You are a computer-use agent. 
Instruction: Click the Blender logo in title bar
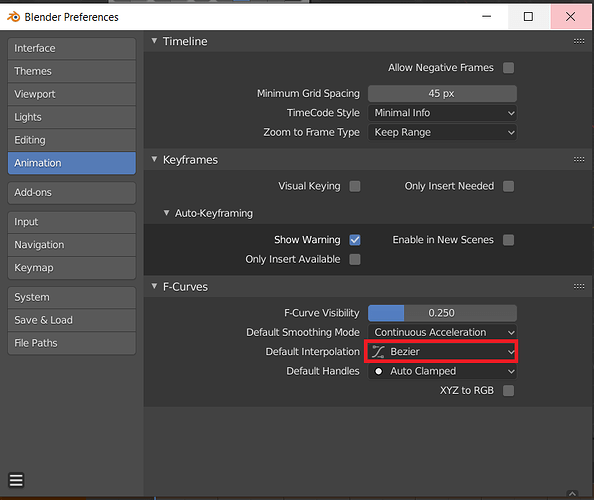(14, 17)
